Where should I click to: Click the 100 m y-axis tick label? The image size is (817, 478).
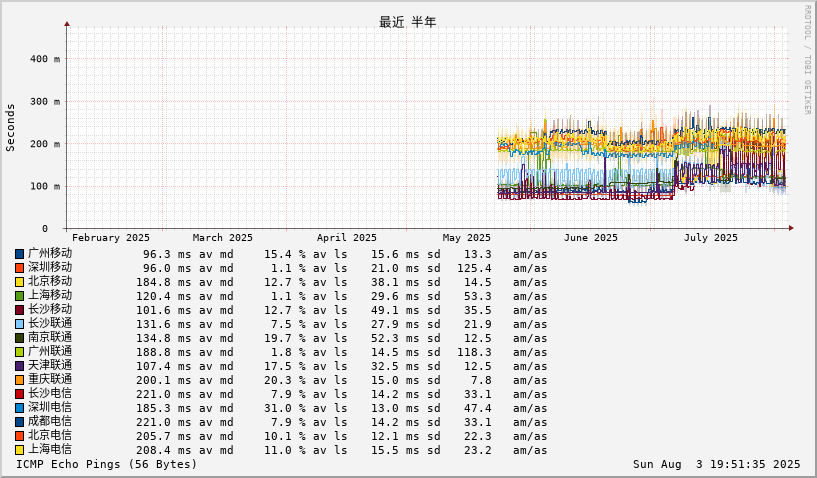[x=45, y=187]
